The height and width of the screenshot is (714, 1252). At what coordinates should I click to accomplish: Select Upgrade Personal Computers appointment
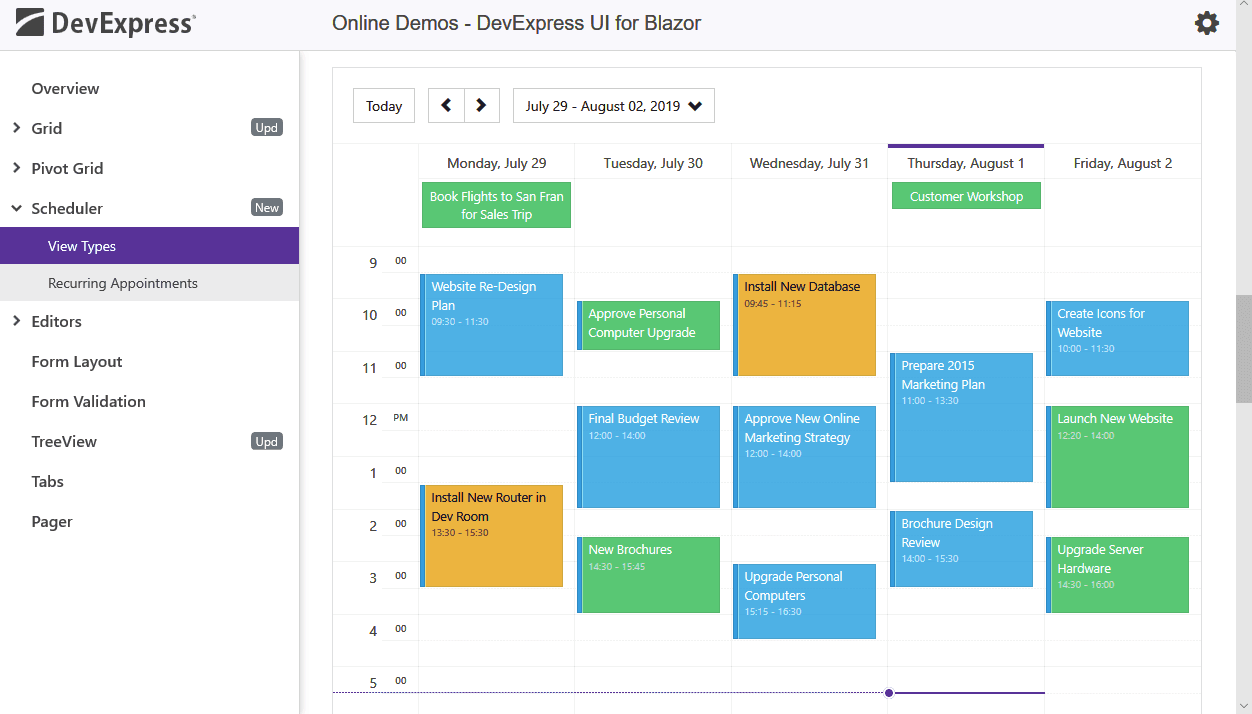(x=804, y=601)
